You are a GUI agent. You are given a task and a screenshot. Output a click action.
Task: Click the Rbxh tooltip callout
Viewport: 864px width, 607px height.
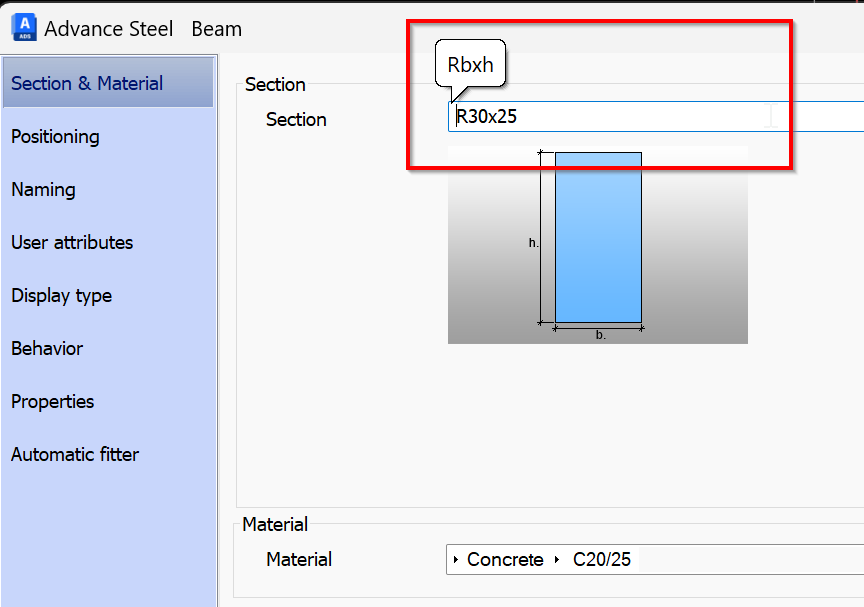(470, 64)
